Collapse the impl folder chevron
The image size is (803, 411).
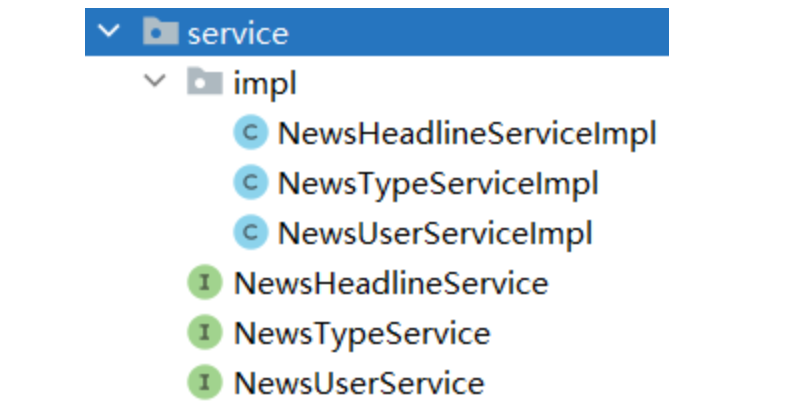click(x=155, y=81)
